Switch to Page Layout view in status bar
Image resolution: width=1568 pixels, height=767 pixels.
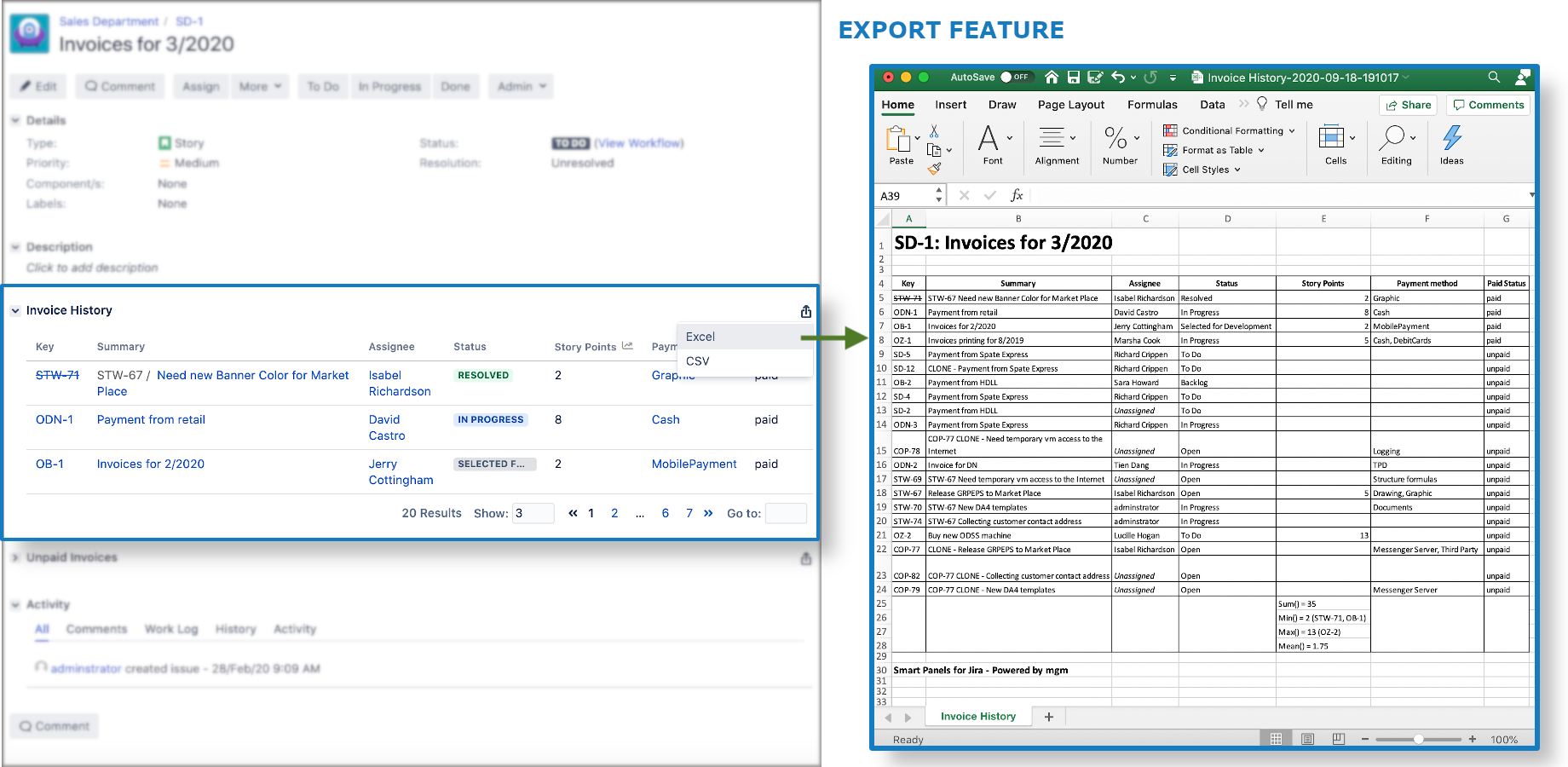point(1307,739)
